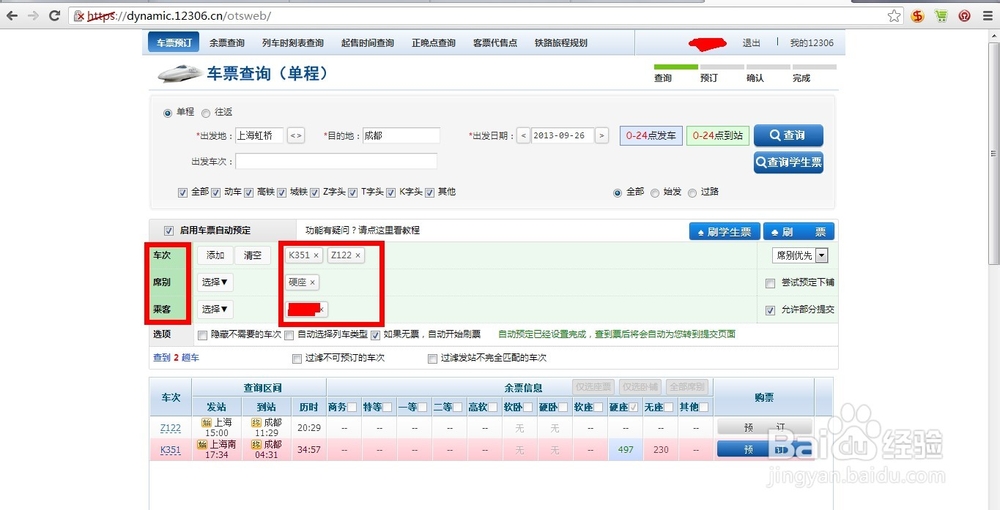Click into the 出发车次 input field
The image size is (1000, 510).
[336, 161]
